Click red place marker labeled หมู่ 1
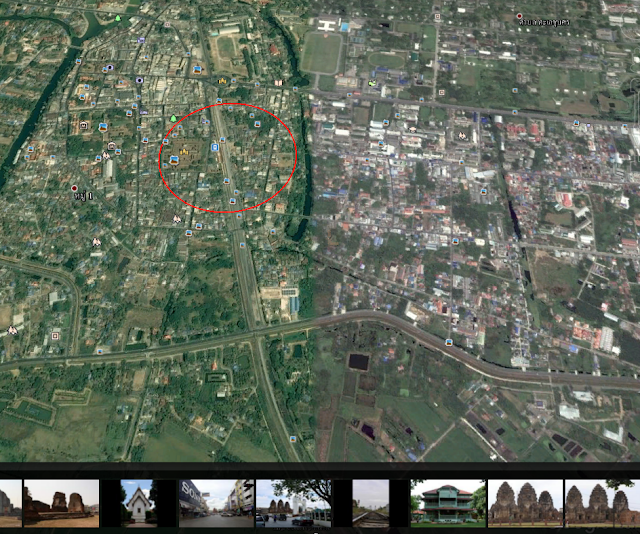Viewport: 640px width, 534px height. click(74, 188)
